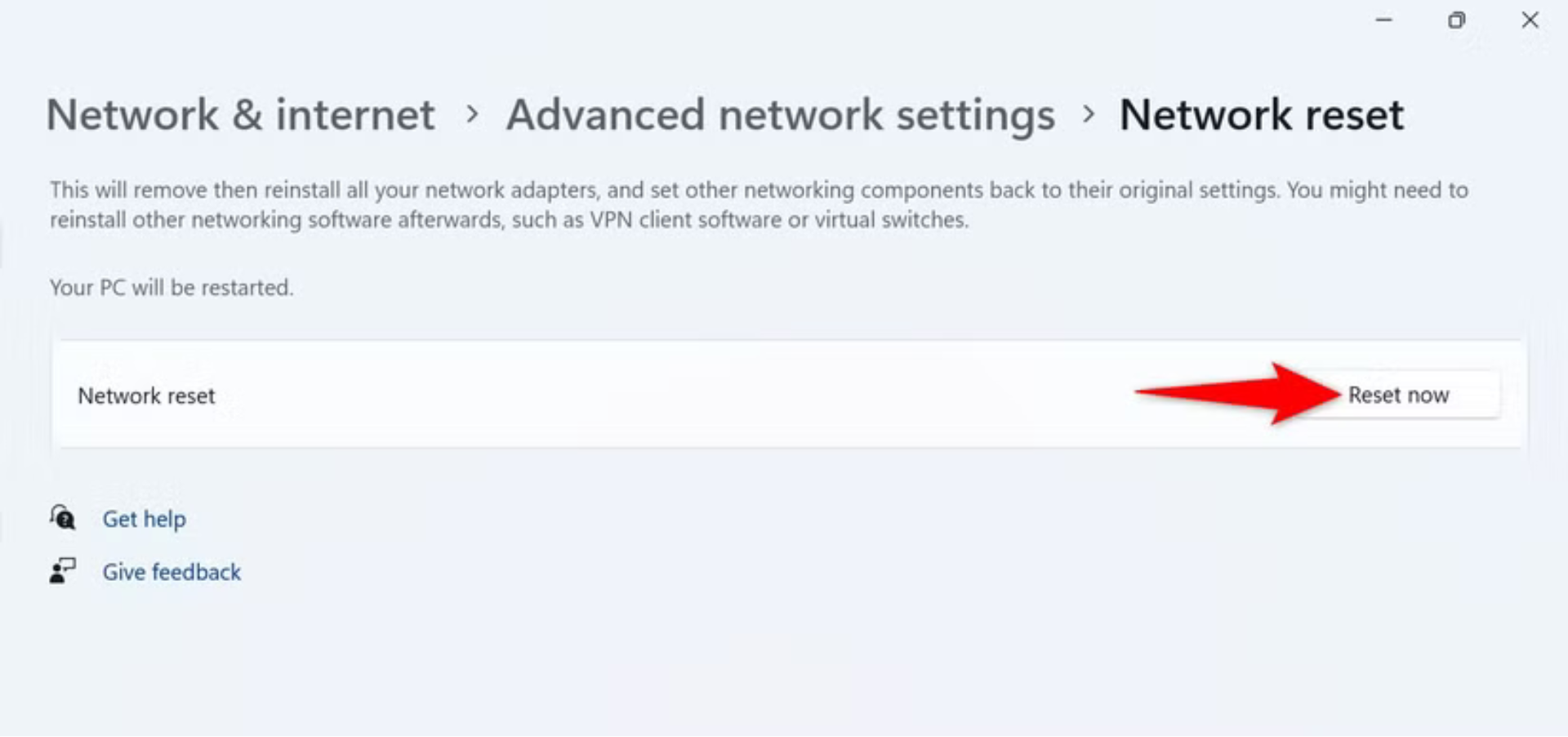Click the Give feedback person icon
Screen dimensions: 1568x737
[63, 570]
